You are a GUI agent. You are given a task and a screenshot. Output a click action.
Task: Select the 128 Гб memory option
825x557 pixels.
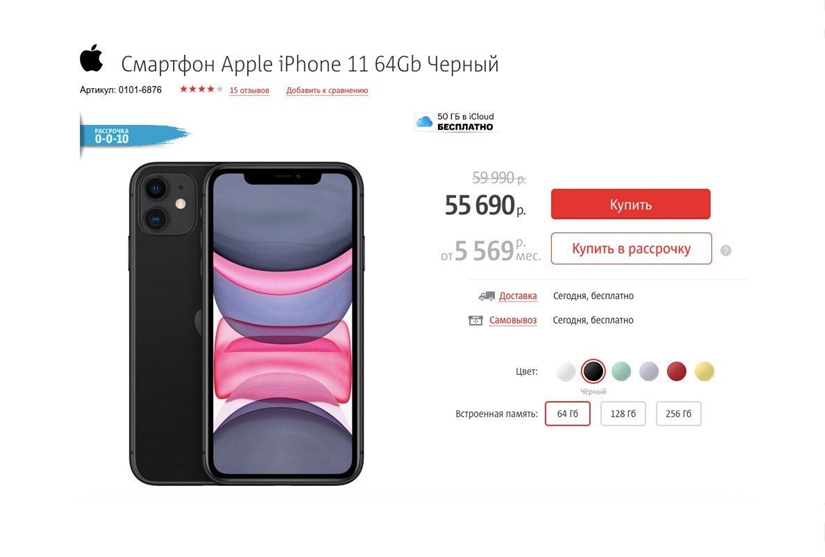[623, 414]
